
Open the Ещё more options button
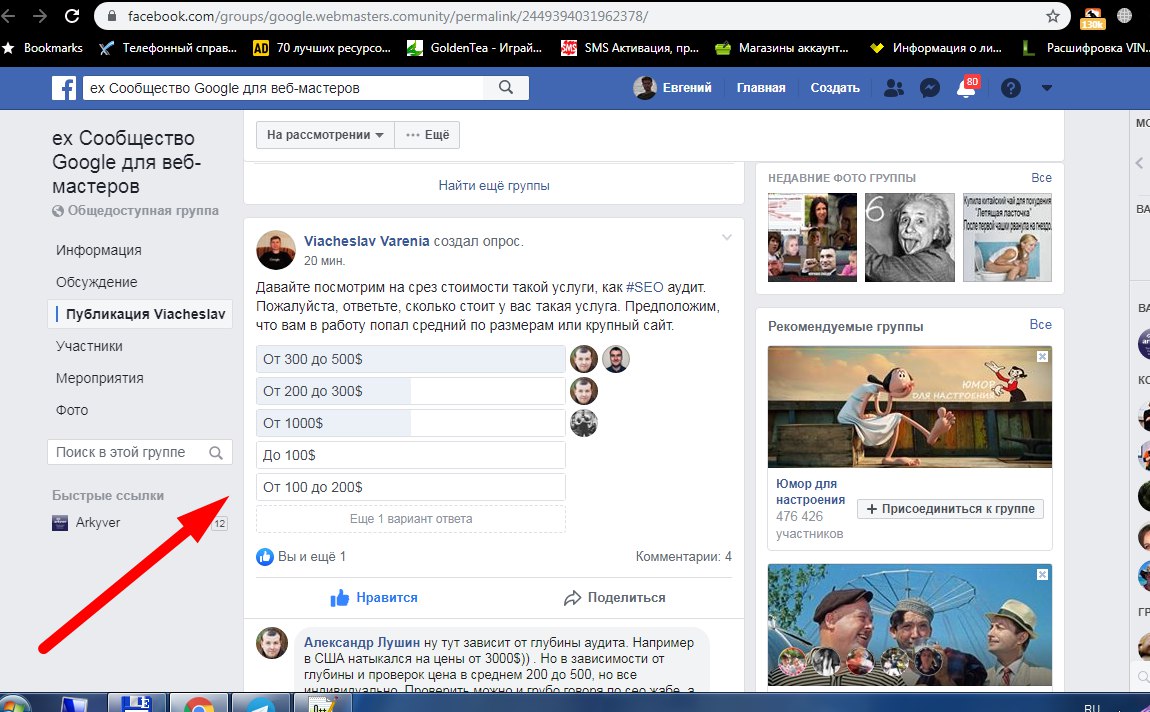pos(428,135)
